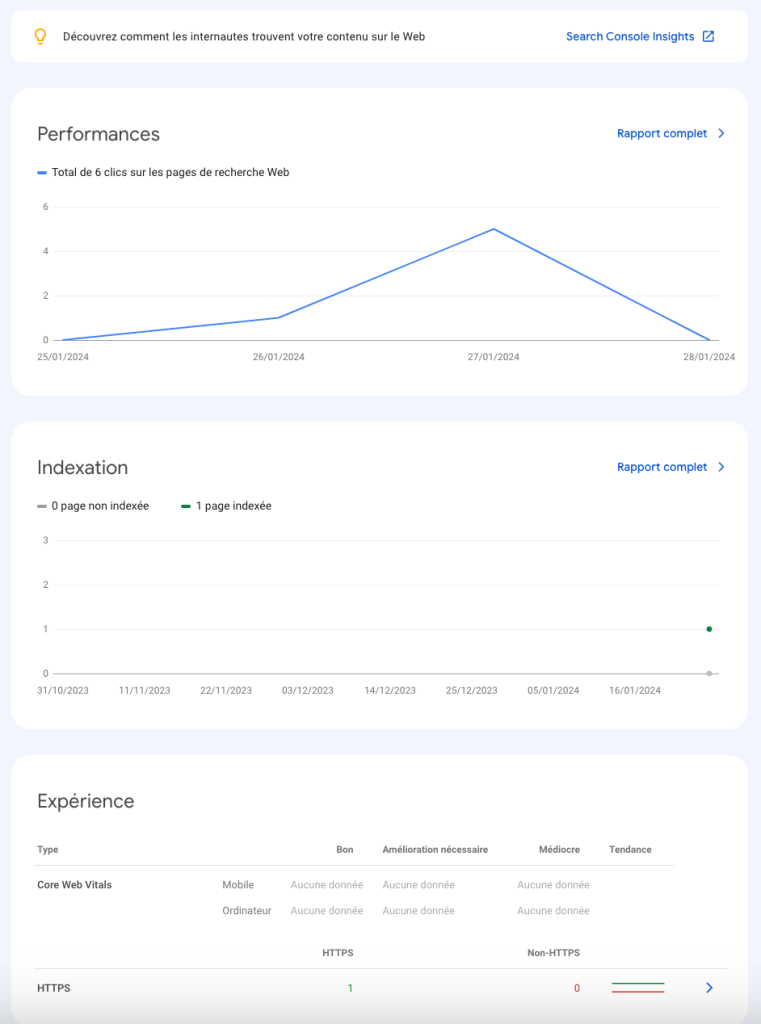This screenshot has height=1024, width=761.
Task: Click the blue clicks legend marker
Action: click(x=42, y=173)
